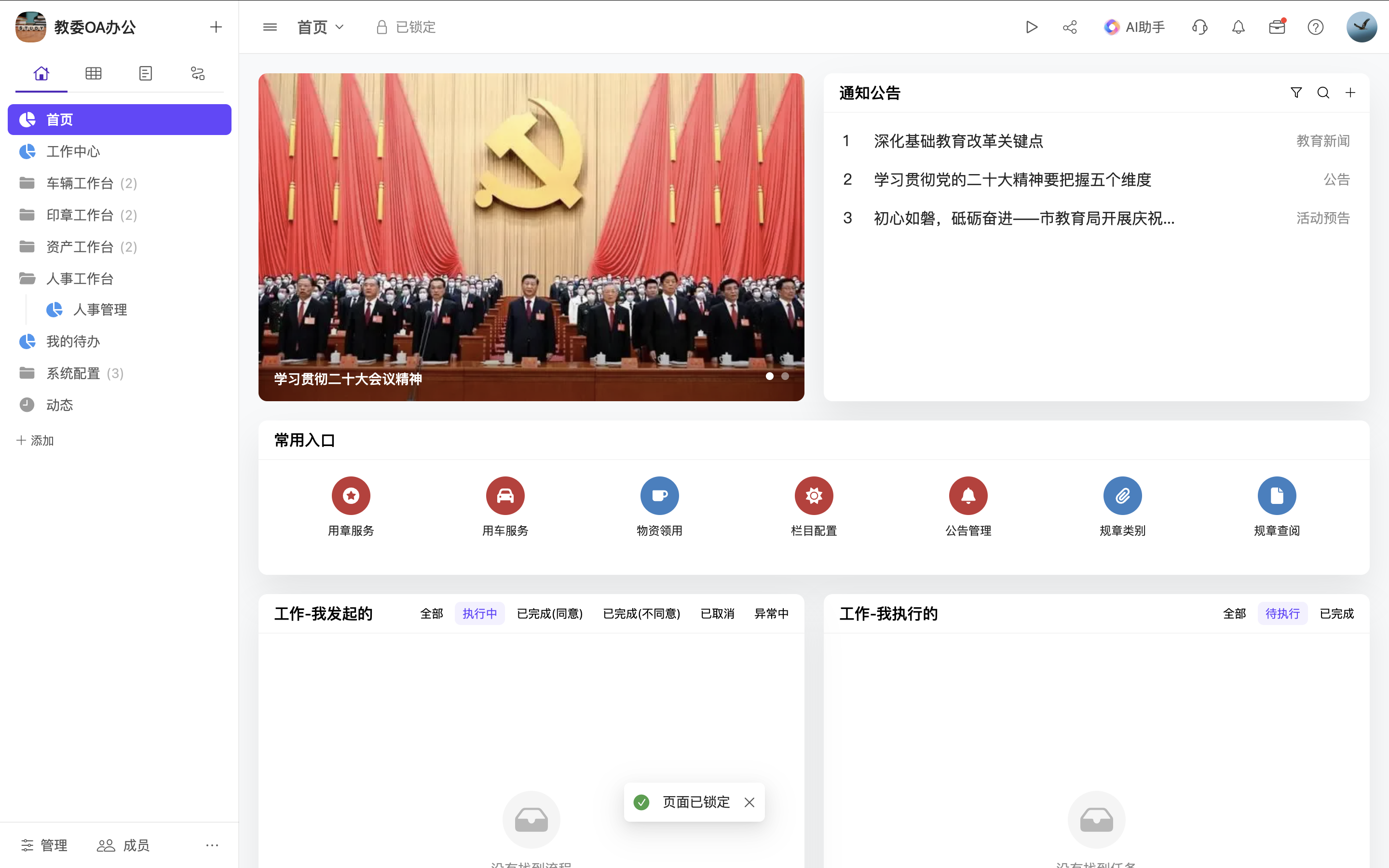Click the 已锁定 lock status
The image size is (1389, 868).
click(406, 27)
